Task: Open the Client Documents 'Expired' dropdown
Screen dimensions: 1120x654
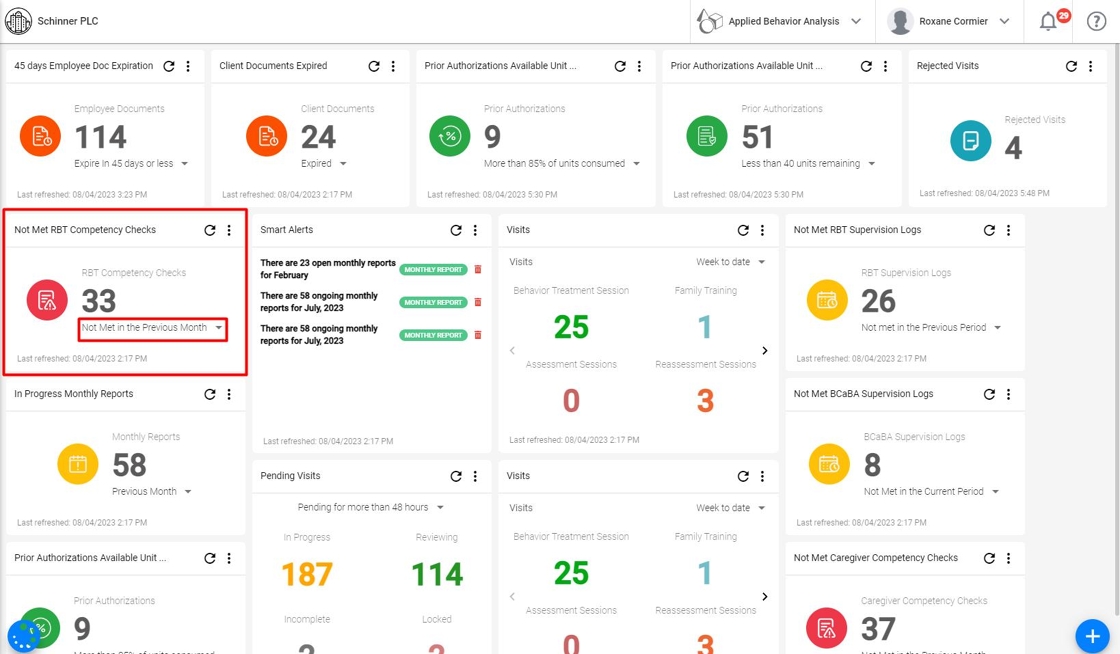Action: (324, 164)
